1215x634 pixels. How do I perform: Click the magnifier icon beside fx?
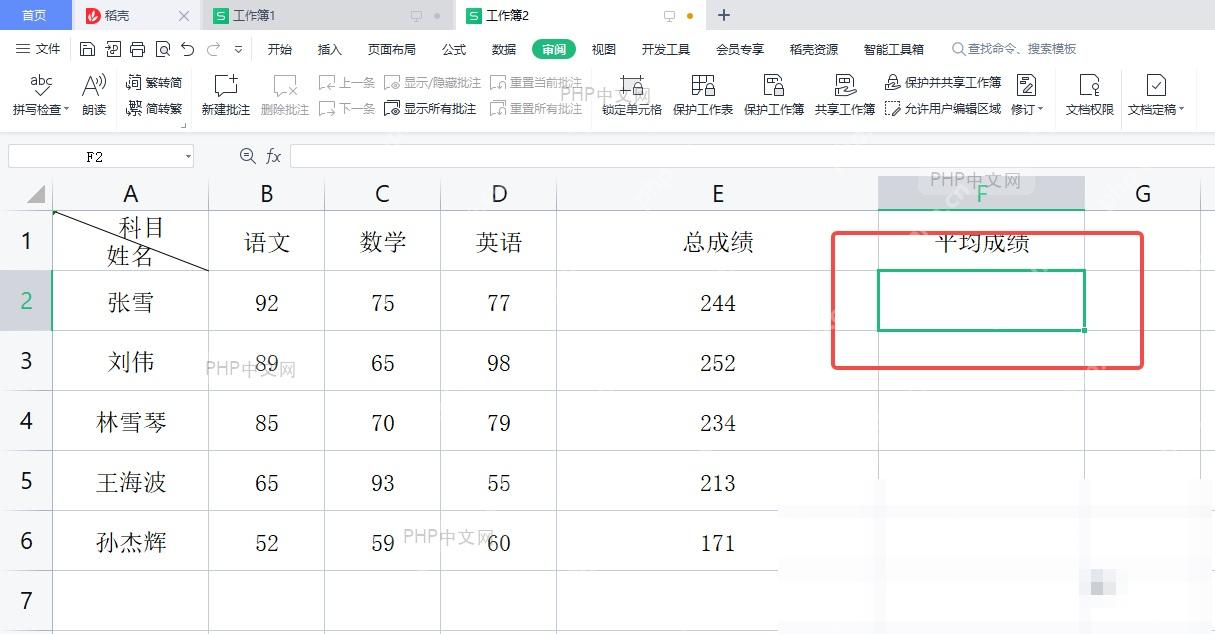tap(248, 156)
